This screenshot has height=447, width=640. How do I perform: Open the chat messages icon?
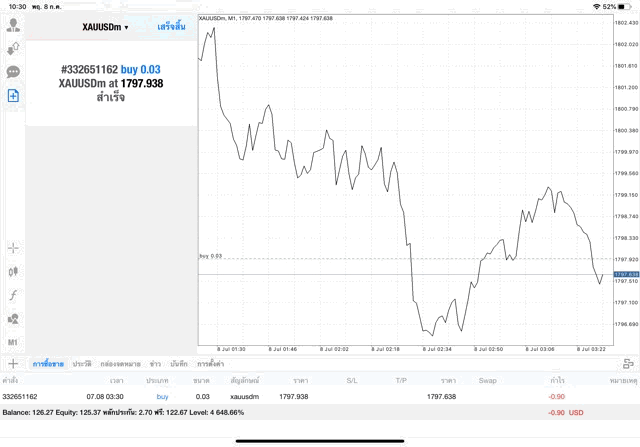click(x=13, y=72)
